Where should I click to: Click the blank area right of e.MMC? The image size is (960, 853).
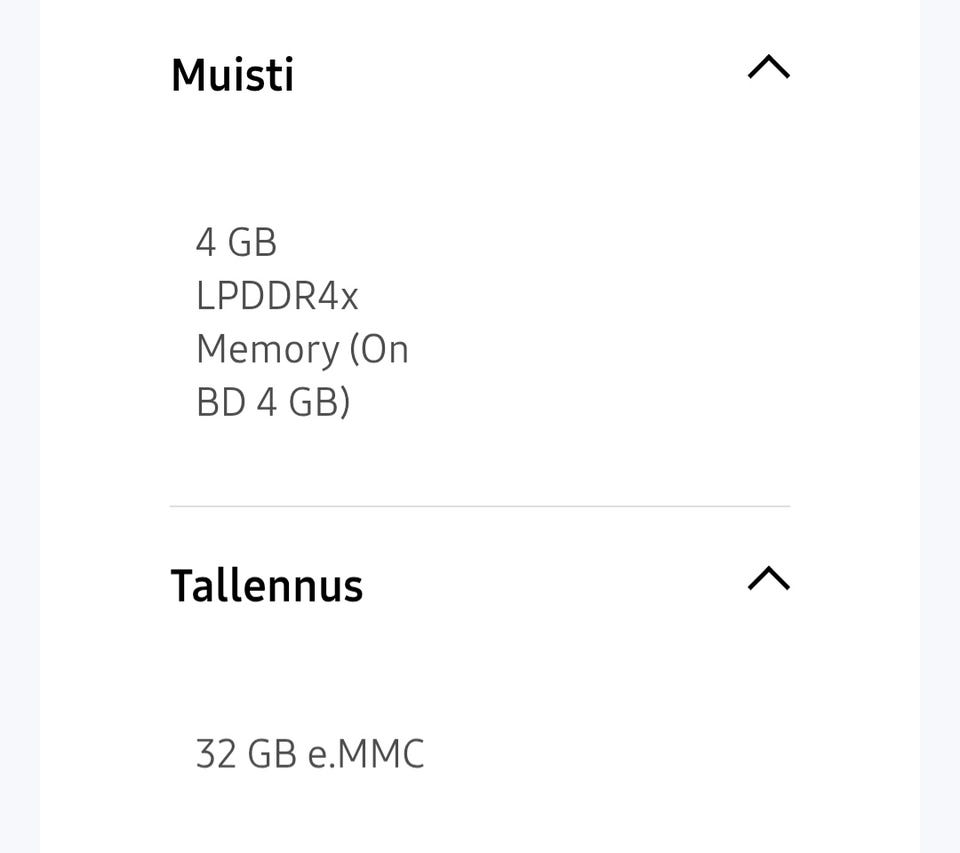pos(620,754)
